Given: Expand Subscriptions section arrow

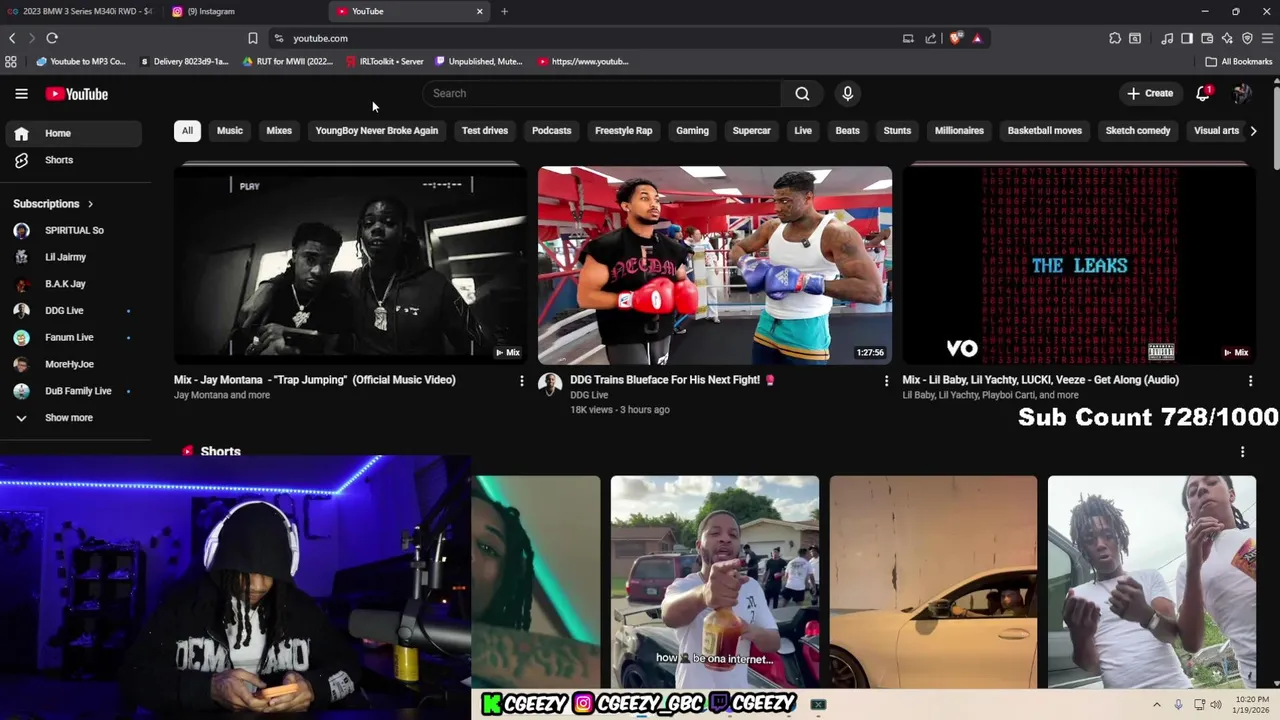Looking at the screenshot, I should (90, 204).
